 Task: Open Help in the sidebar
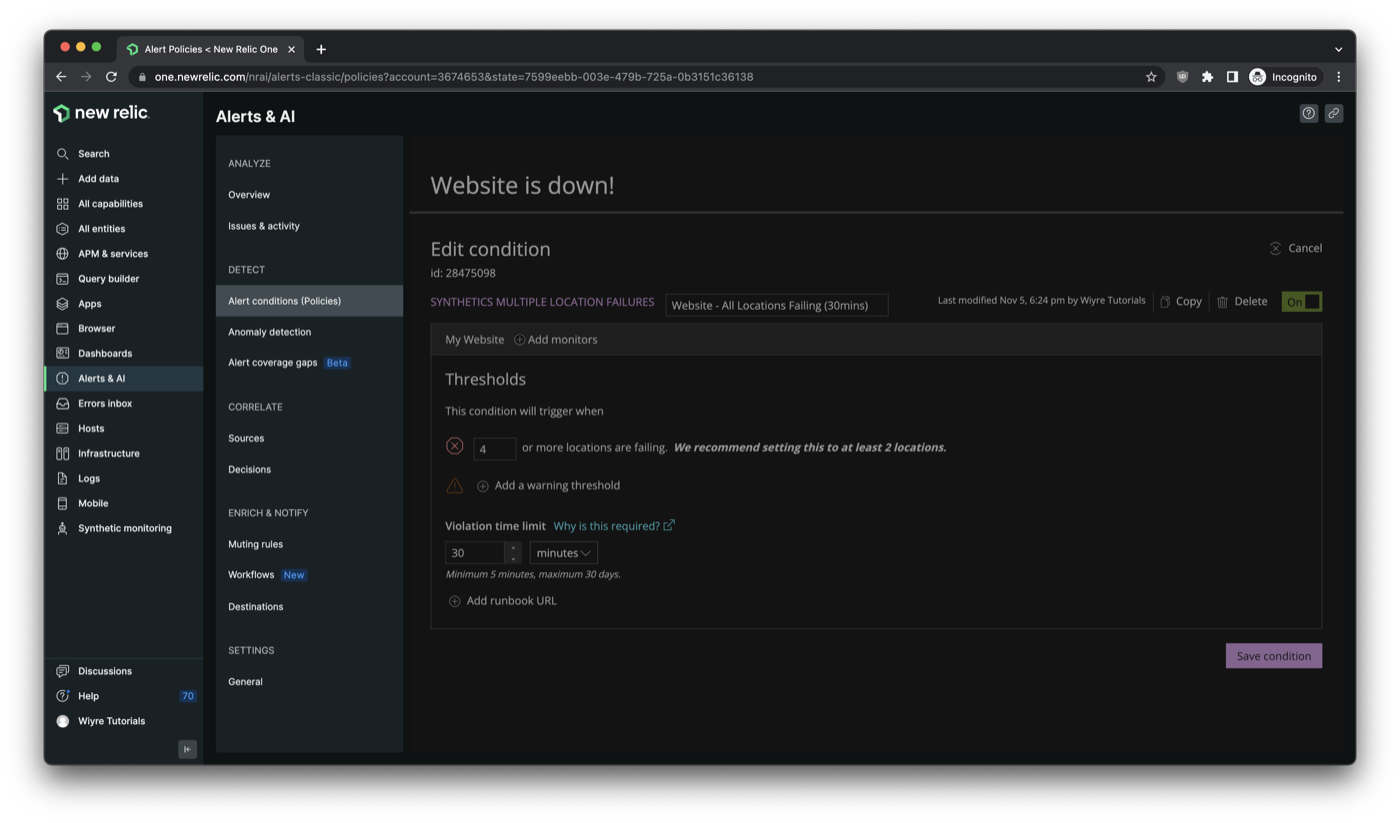(x=88, y=696)
